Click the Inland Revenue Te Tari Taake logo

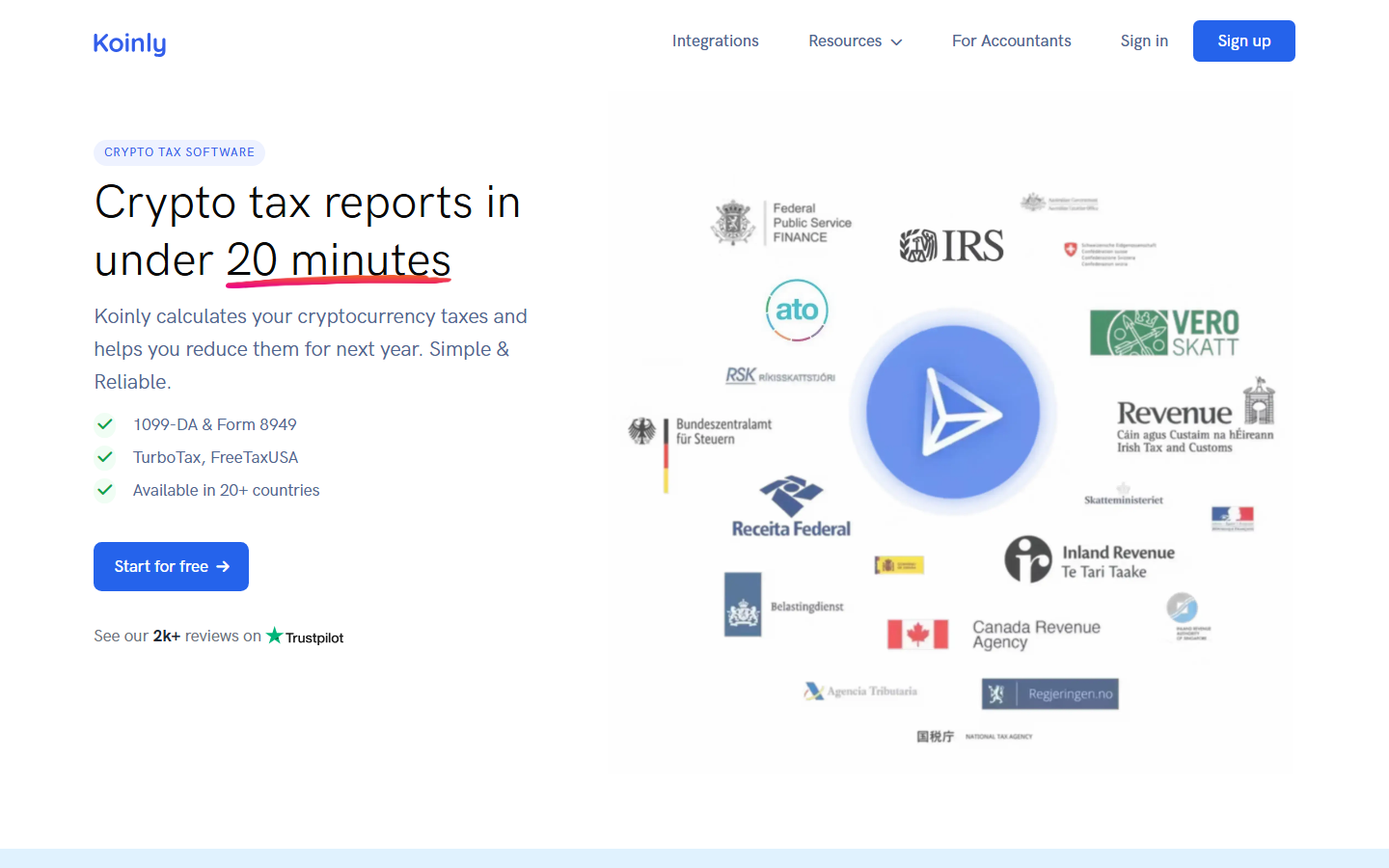point(1090,559)
